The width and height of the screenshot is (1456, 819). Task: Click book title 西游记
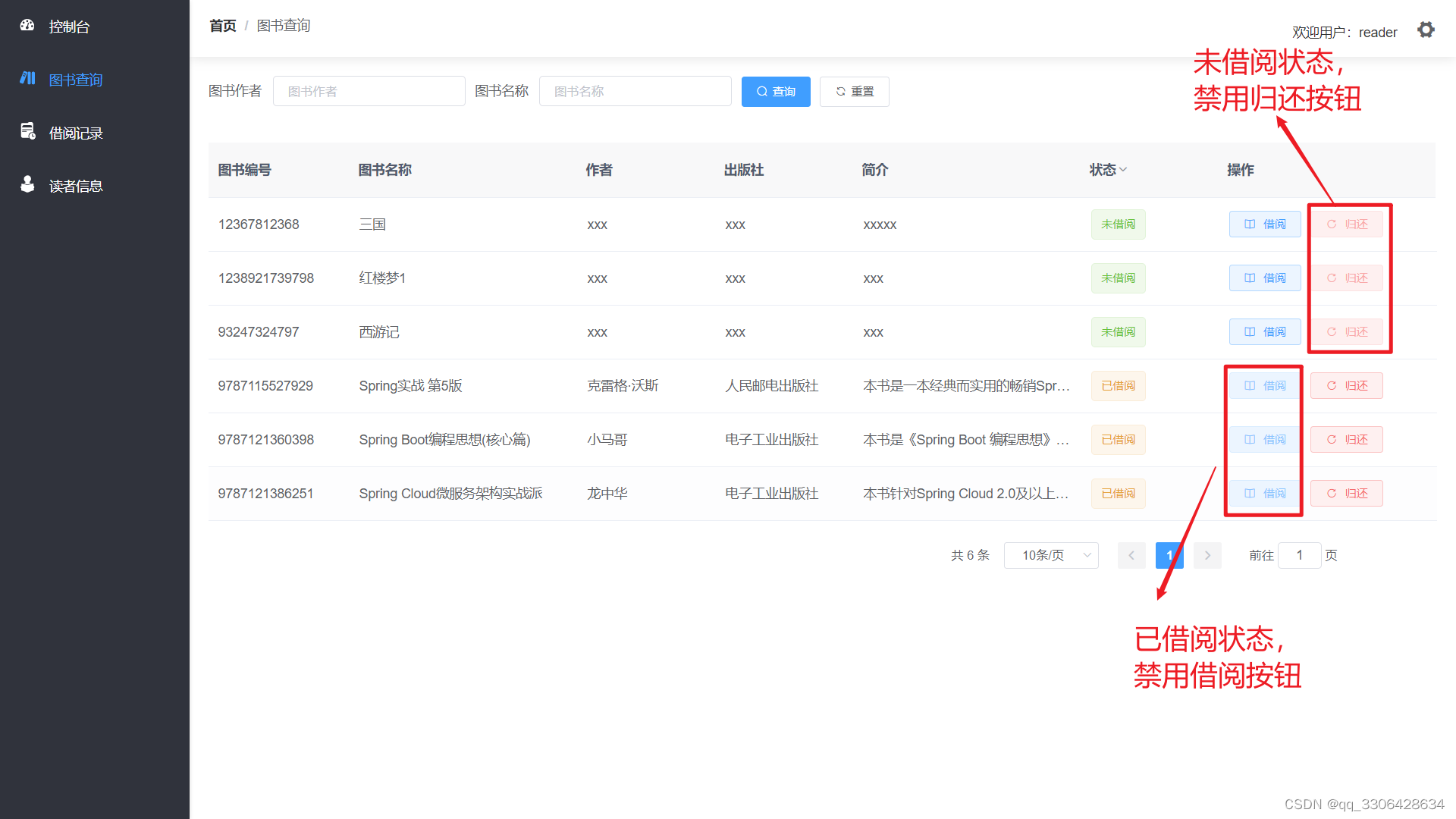click(379, 332)
